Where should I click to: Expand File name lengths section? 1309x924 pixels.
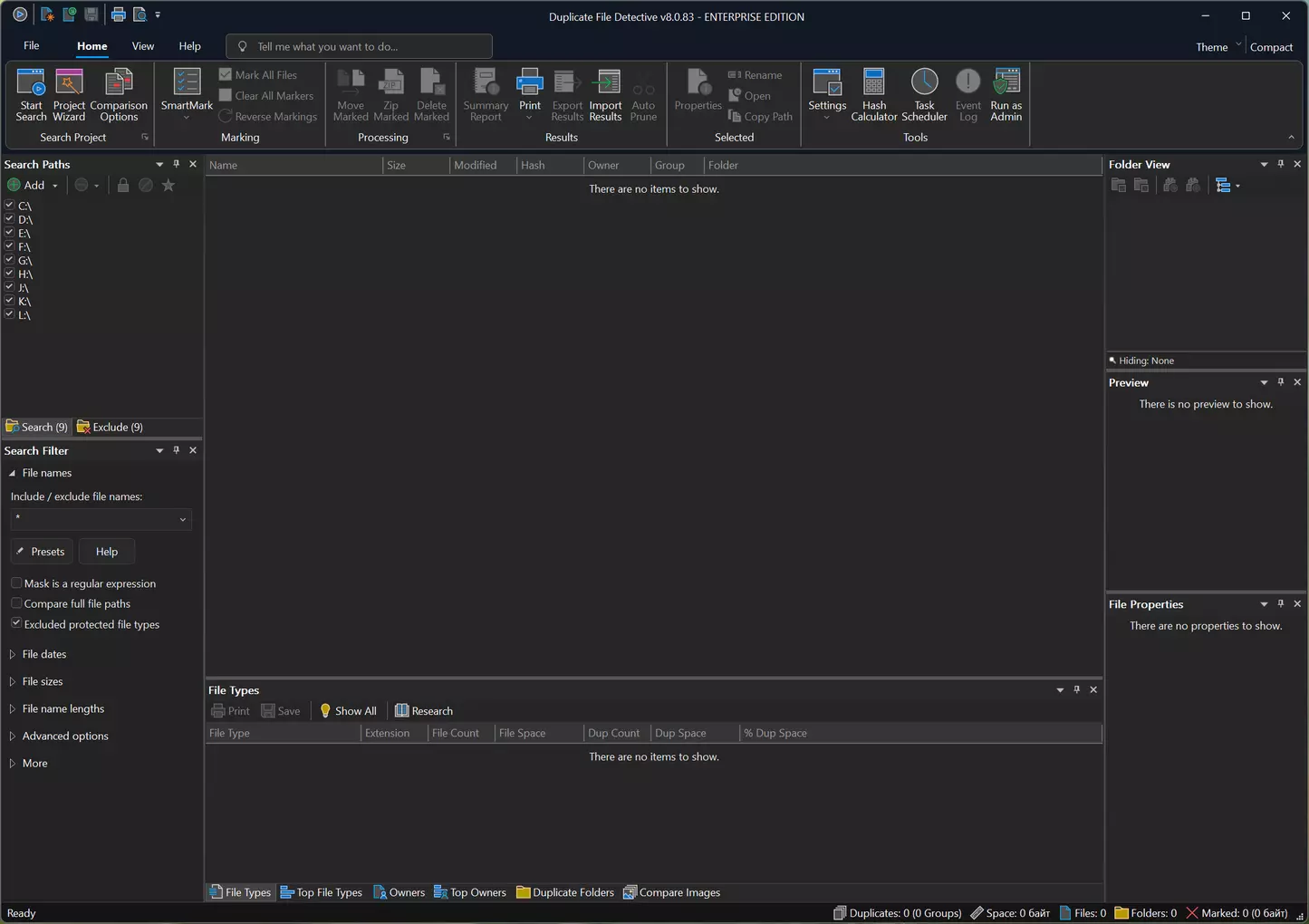13,708
